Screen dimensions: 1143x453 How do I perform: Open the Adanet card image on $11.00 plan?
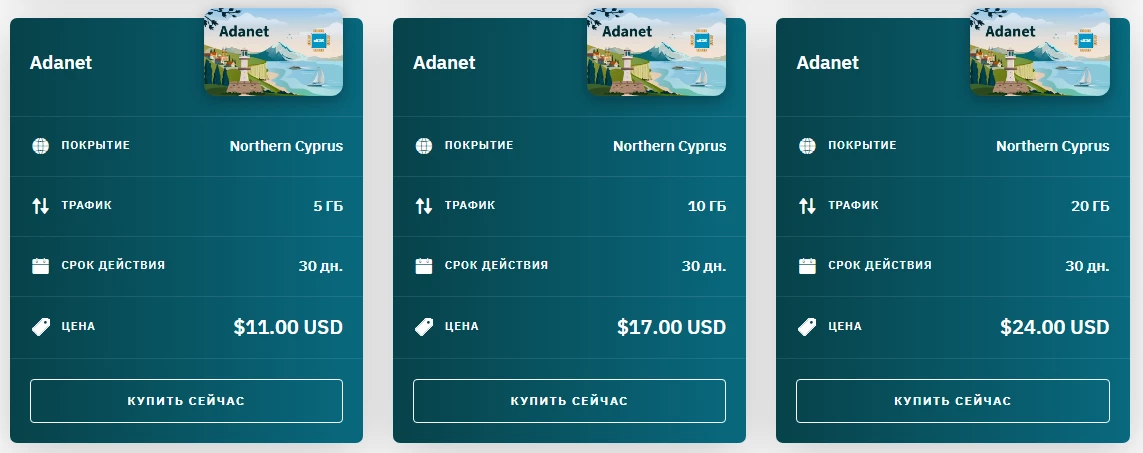pyautogui.click(x=273, y=53)
